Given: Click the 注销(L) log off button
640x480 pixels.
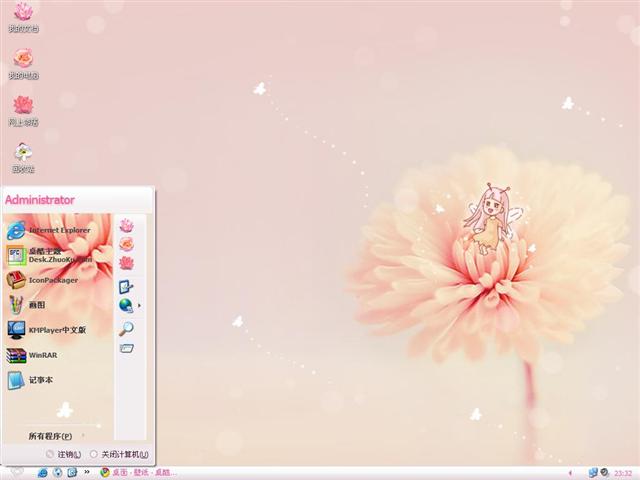Looking at the screenshot, I should [x=63, y=454].
